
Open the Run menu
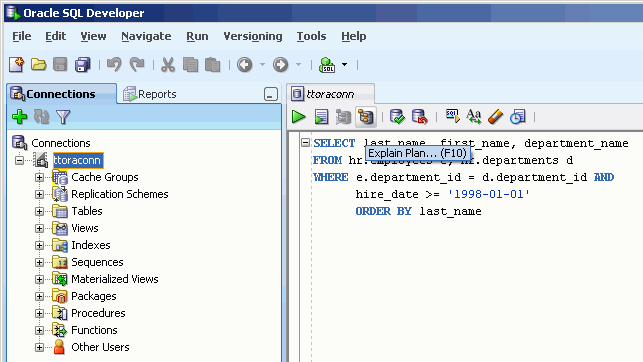click(x=197, y=36)
